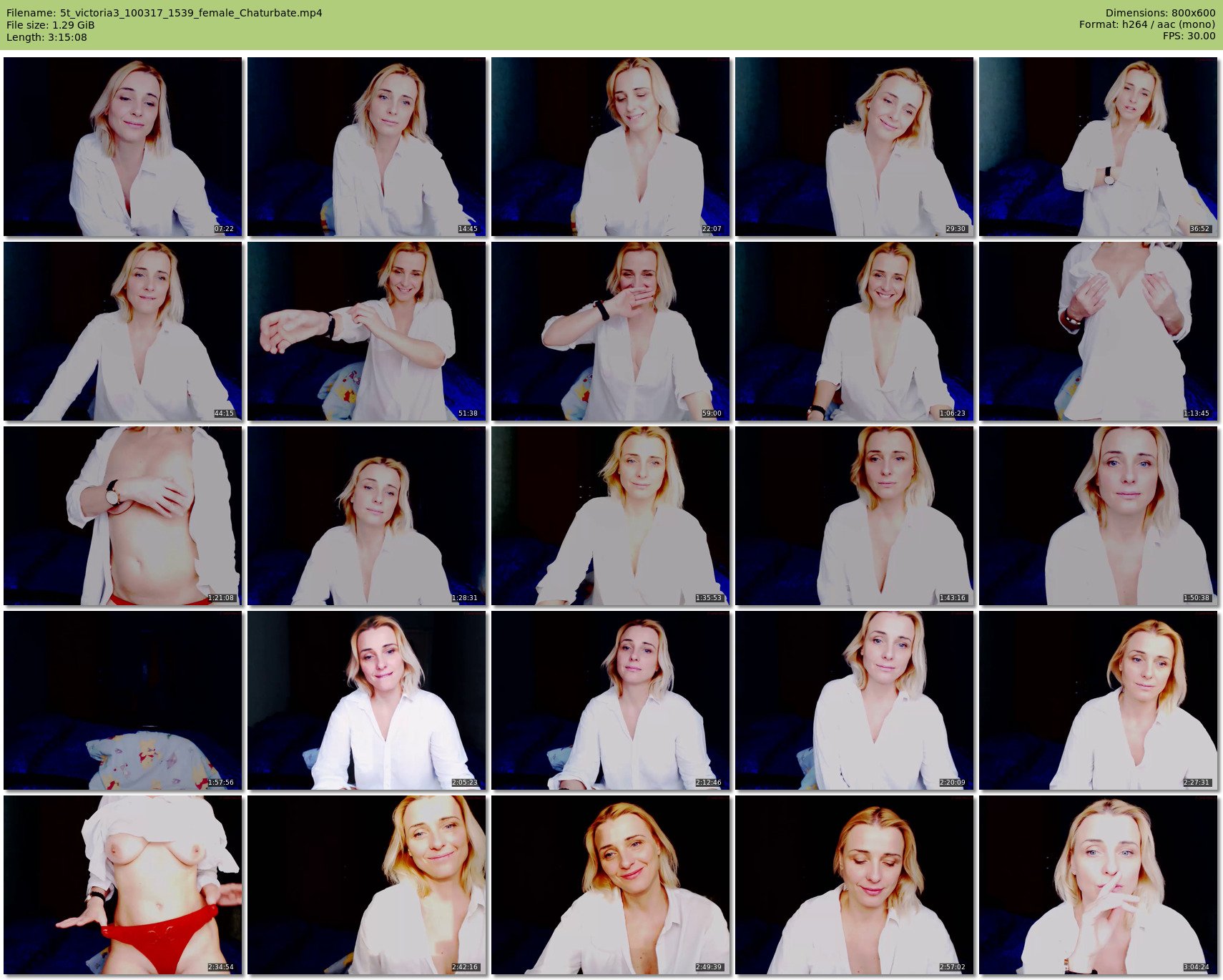Open the thumbnail stamped 07:22
Viewport: 1223px width, 980px height.
[123, 147]
